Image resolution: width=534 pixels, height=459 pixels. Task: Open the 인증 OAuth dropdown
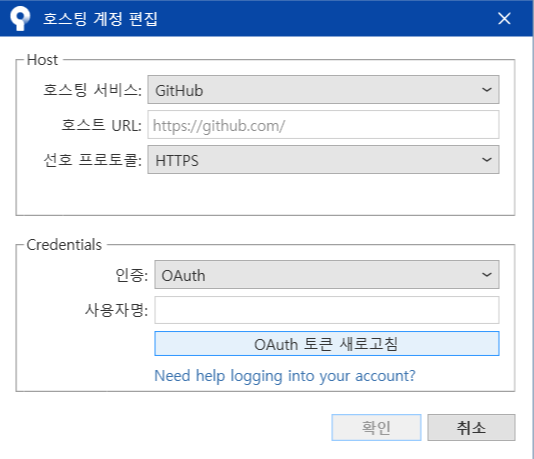pos(327,275)
